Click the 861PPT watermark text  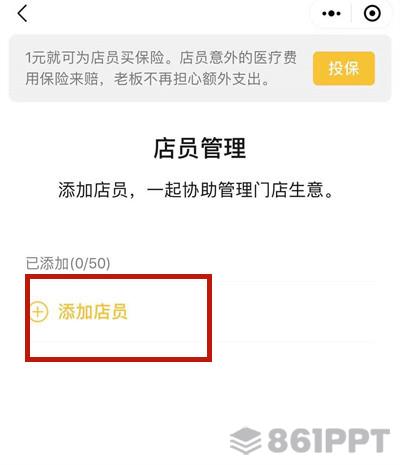tap(329, 441)
